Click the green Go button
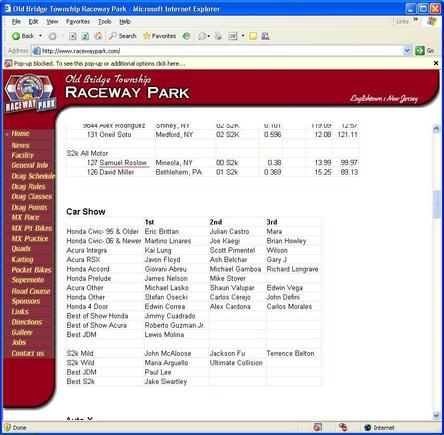Image resolution: width=444 pixels, height=435 pixels. pyautogui.click(x=425, y=51)
